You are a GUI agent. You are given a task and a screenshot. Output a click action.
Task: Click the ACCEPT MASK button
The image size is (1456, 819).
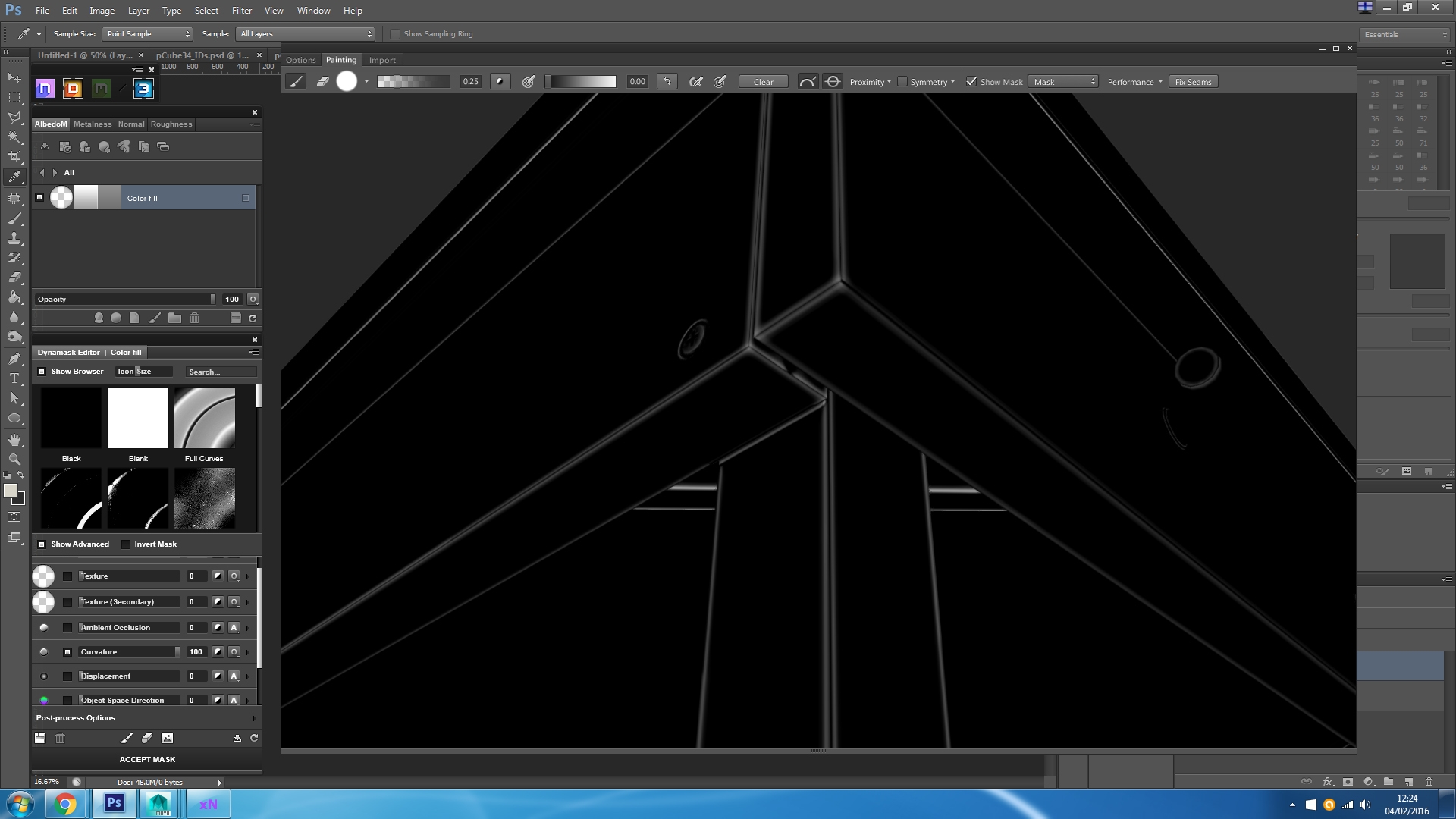click(x=147, y=760)
